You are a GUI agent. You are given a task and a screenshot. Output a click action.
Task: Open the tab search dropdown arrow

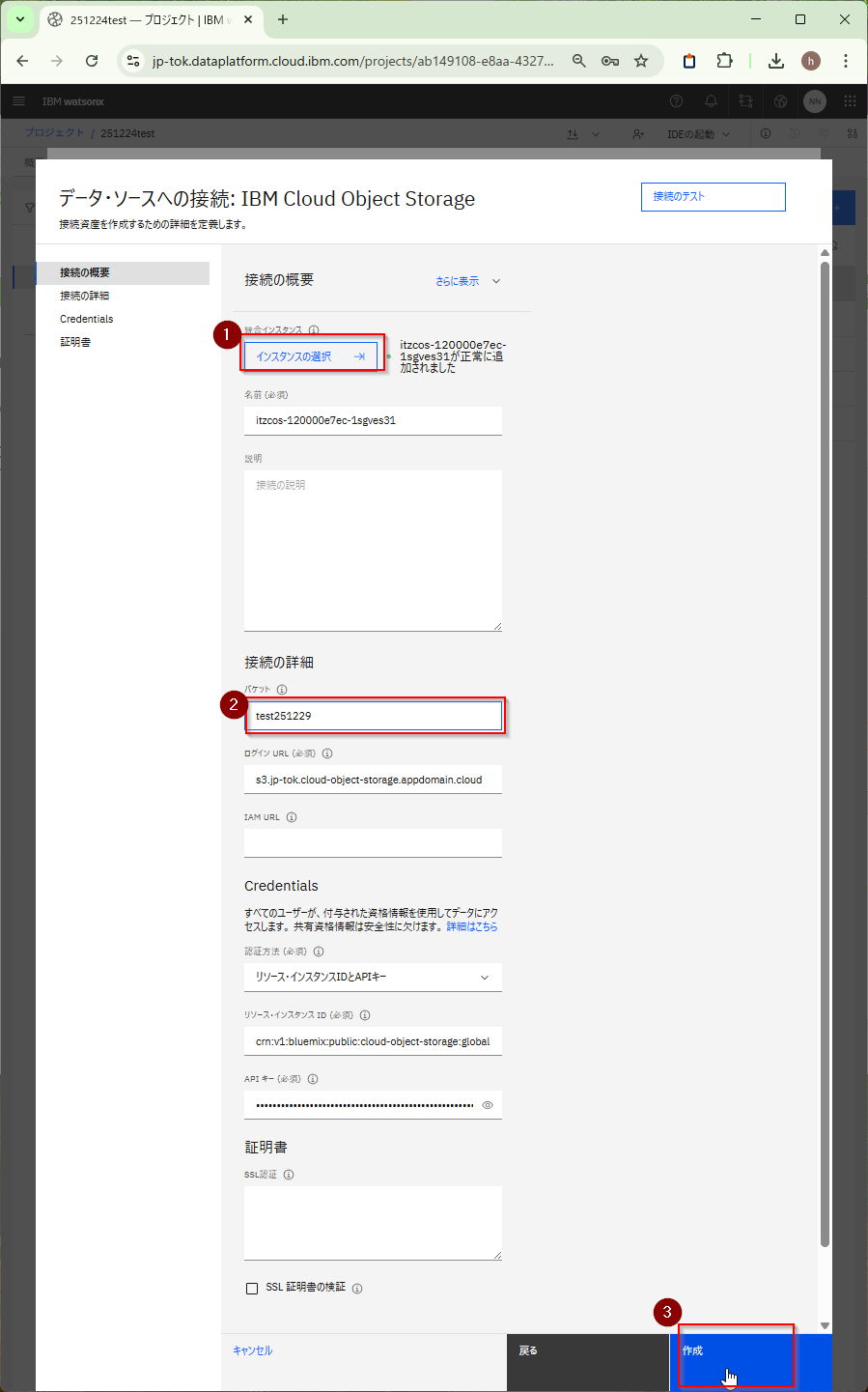[x=20, y=19]
